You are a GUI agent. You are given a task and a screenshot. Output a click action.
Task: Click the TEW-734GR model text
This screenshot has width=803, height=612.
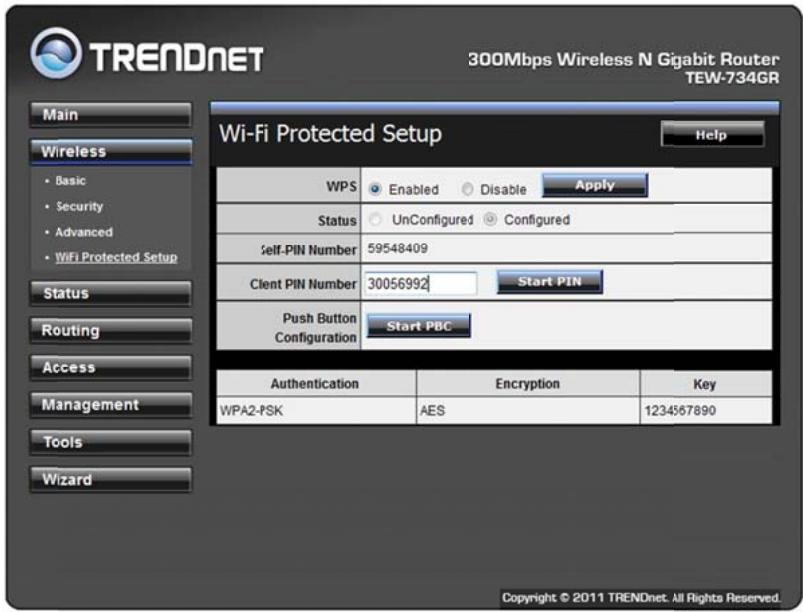pyautogui.click(x=732, y=78)
